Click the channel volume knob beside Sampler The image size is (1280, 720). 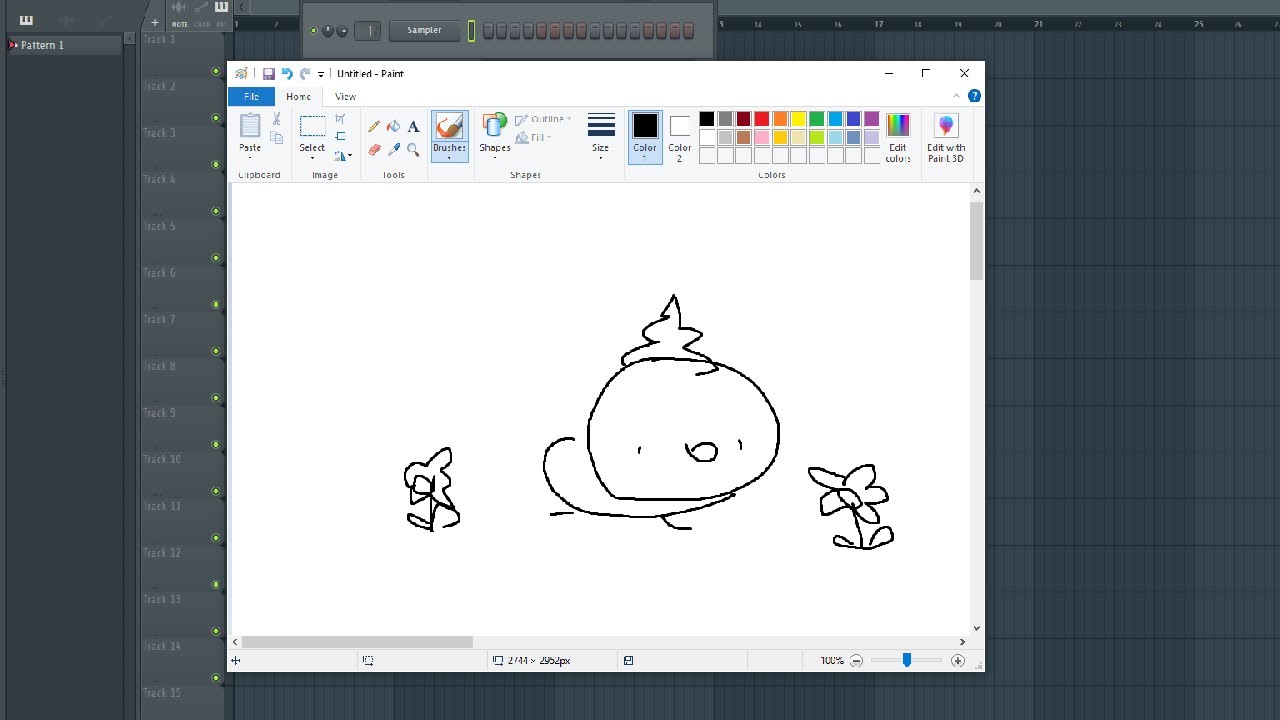[x=342, y=31]
